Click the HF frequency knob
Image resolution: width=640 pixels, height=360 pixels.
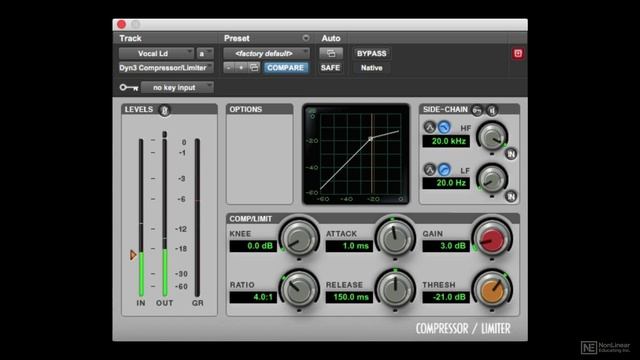[492, 137]
